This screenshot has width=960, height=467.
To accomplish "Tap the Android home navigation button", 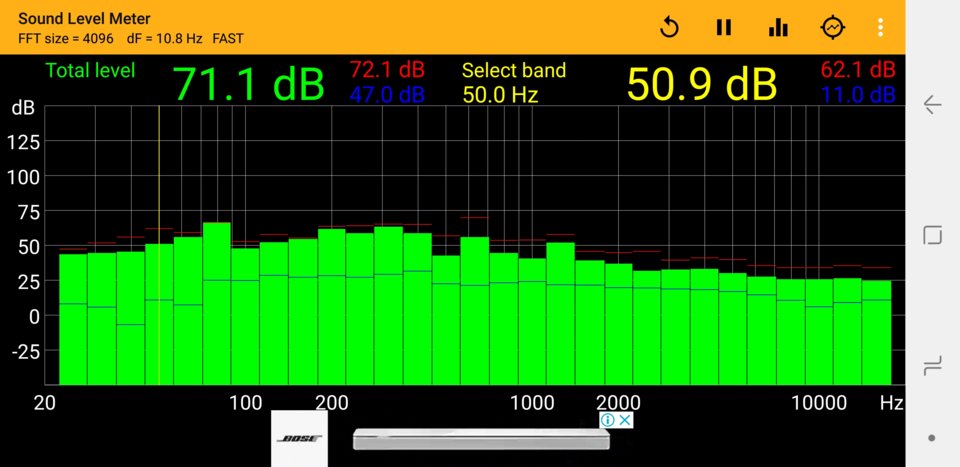I will tap(932, 234).
